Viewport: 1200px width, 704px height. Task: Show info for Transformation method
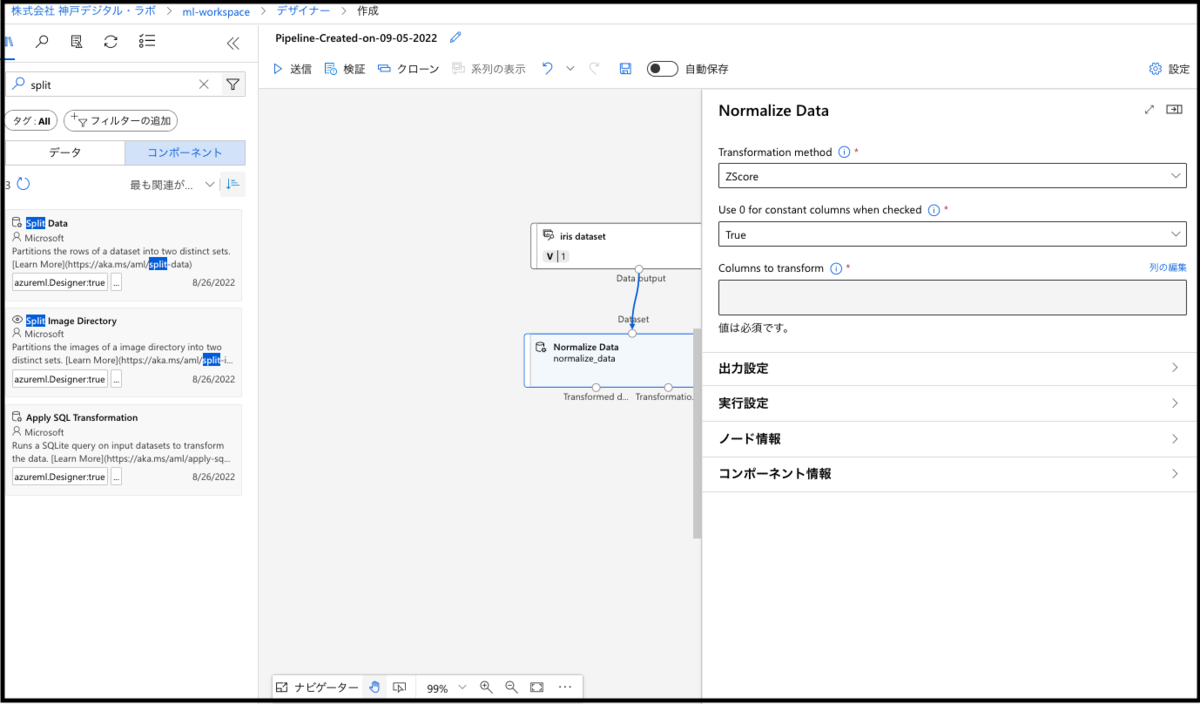pyautogui.click(x=843, y=152)
